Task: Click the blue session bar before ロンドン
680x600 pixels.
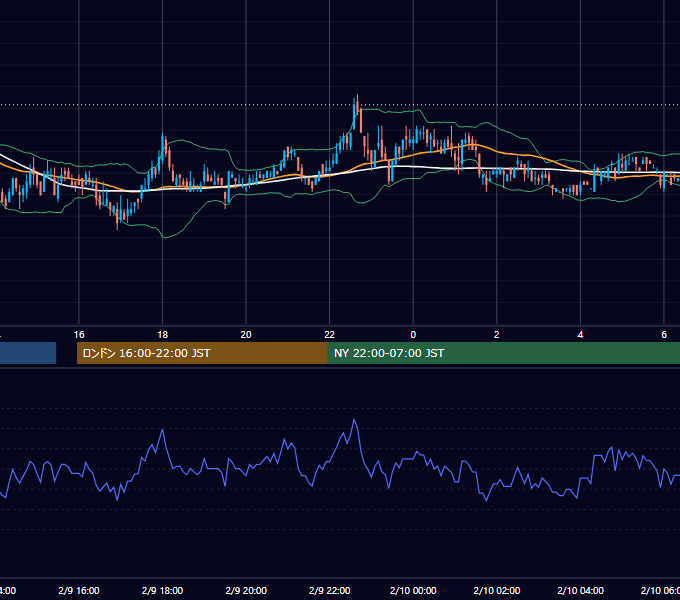Action: click(x=28, y=353)
